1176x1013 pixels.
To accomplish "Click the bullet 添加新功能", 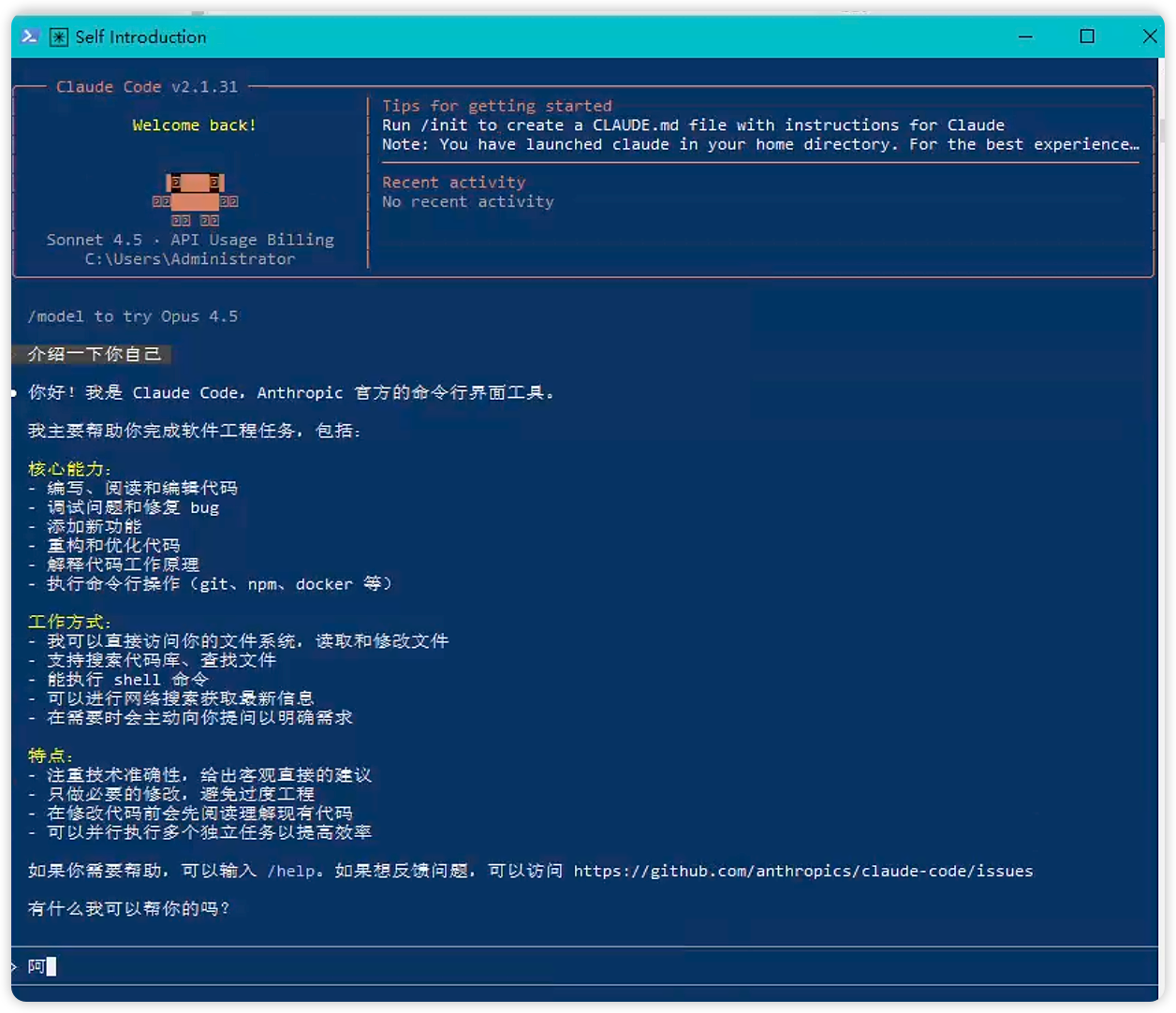I will (x=84, y=526).
